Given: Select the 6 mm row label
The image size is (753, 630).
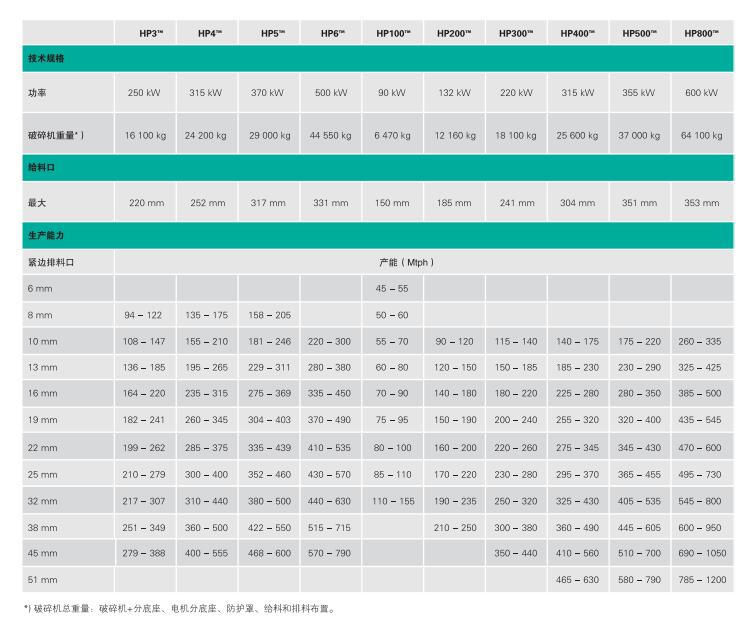Looking at the screenshot, I should point(40,288).
